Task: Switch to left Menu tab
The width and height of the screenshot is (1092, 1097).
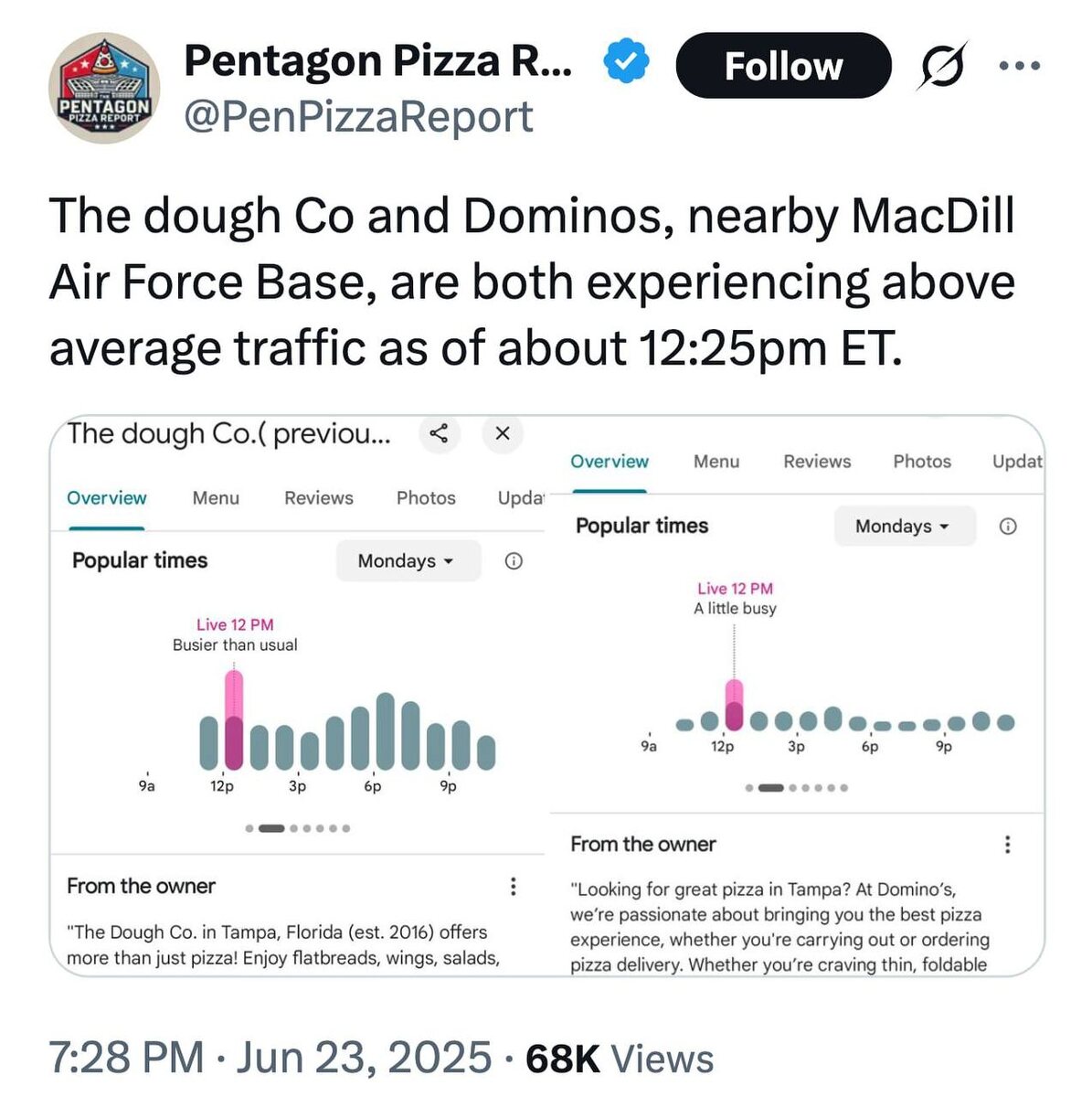Action: (216, 498)
